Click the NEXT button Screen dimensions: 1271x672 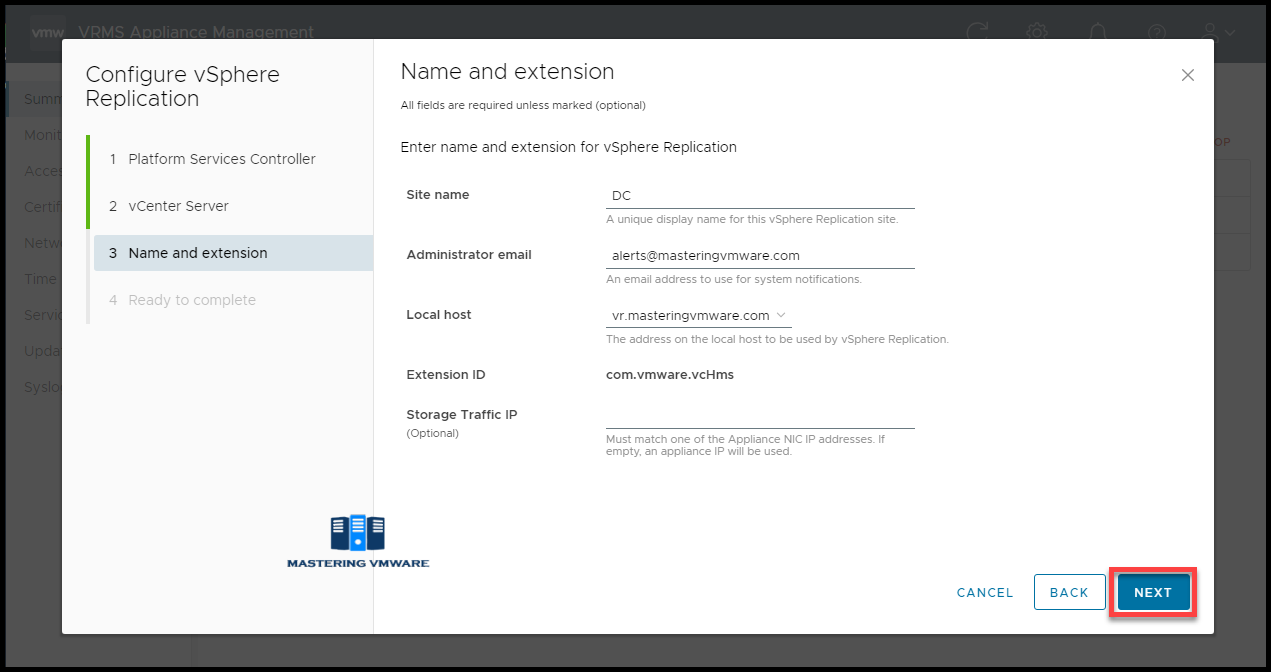click(1153, 592)
